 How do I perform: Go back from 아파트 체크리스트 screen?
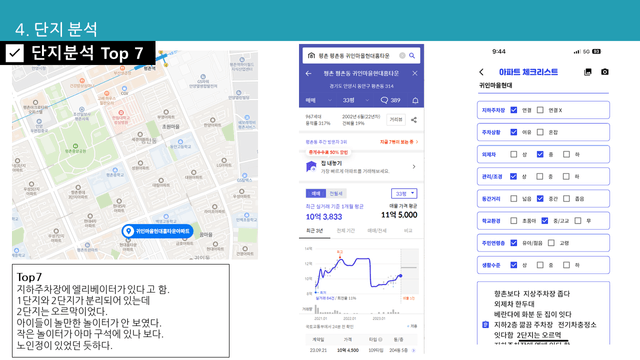(481, 72)
